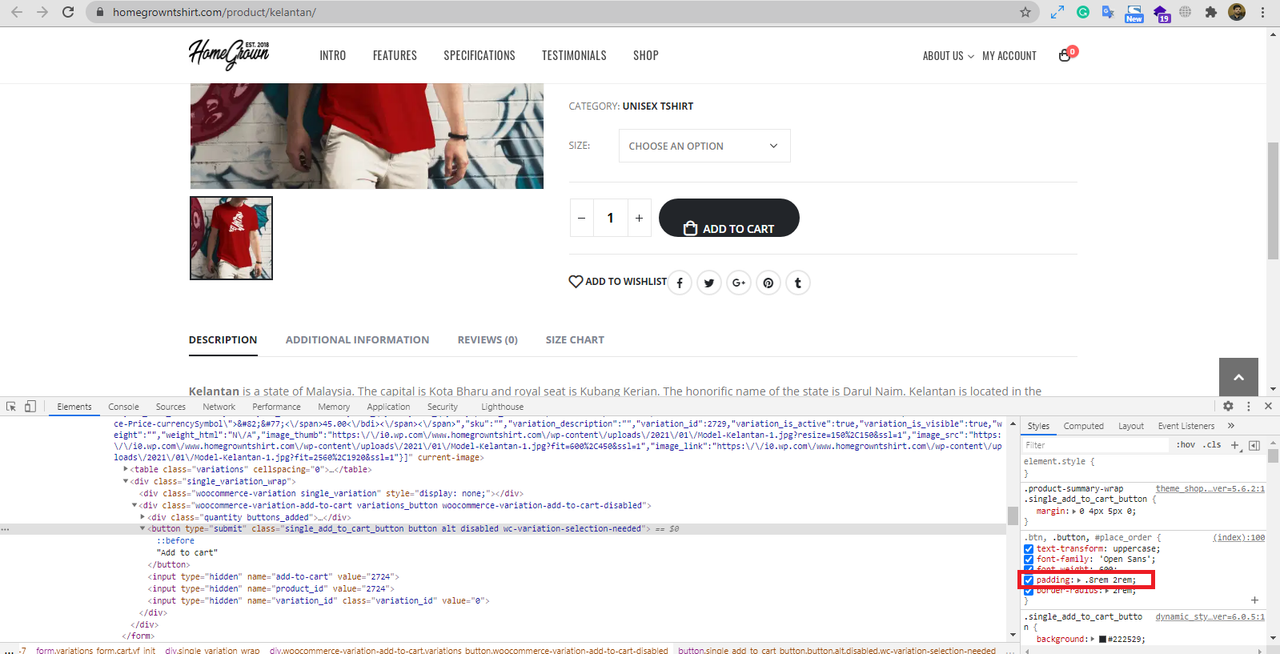Screen dimensions: 1280x654
Task: Add product to wishlist
Action: [617, 282]
